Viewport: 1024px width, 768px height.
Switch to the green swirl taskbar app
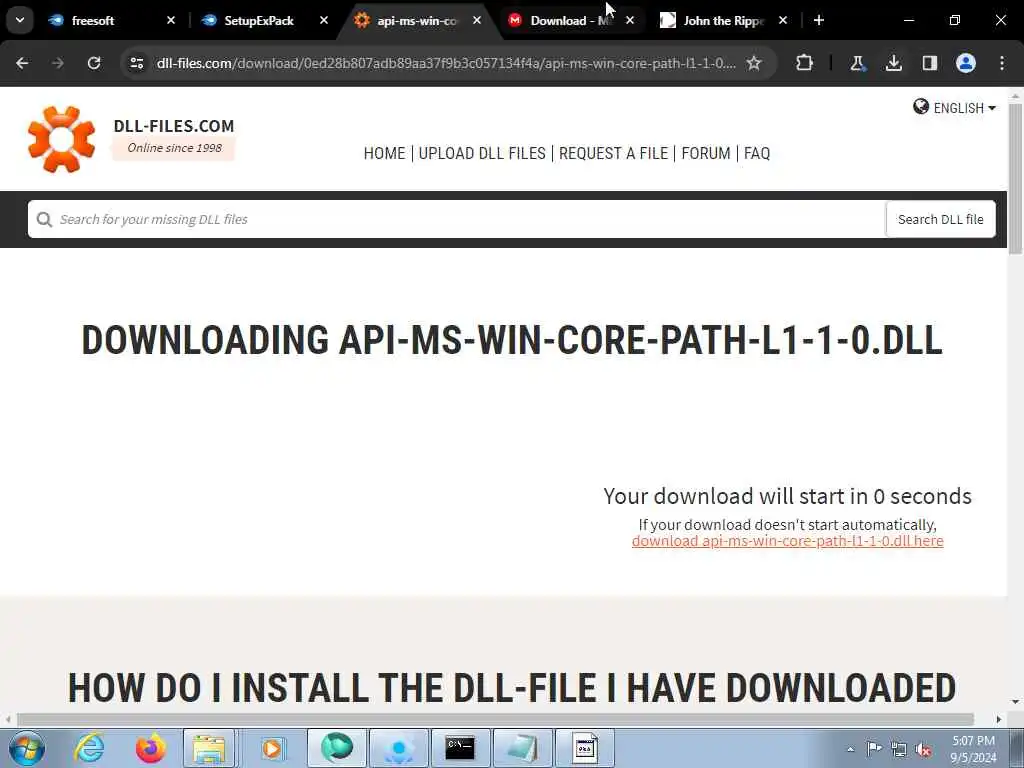pos(336,748)
